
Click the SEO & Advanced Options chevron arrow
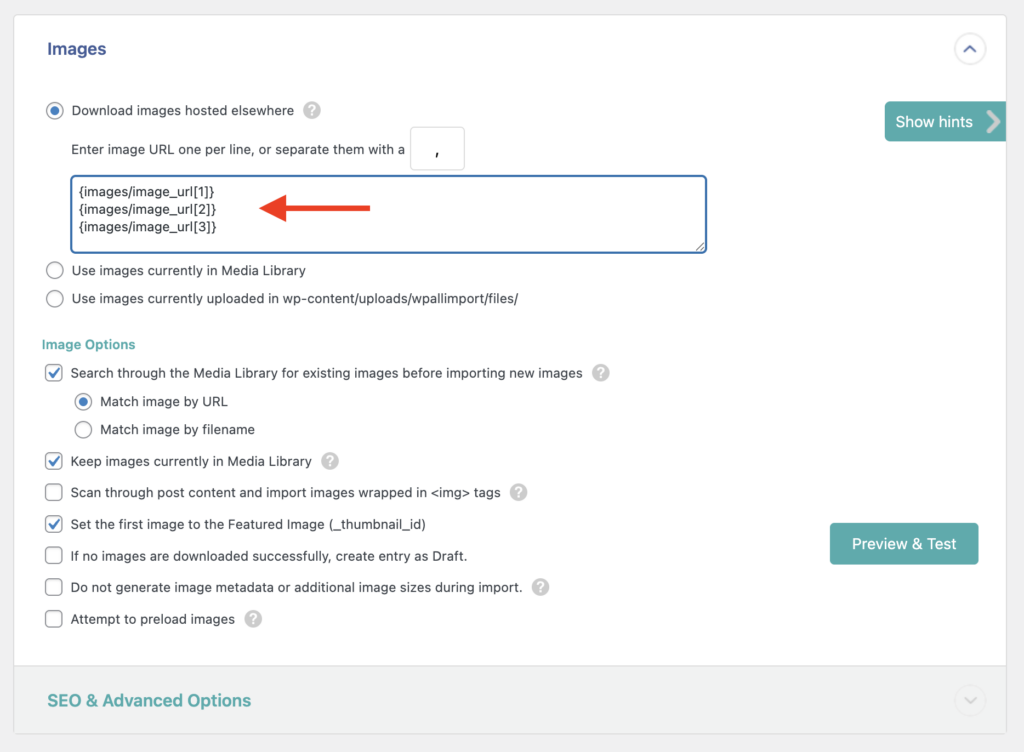click(968, 700)
